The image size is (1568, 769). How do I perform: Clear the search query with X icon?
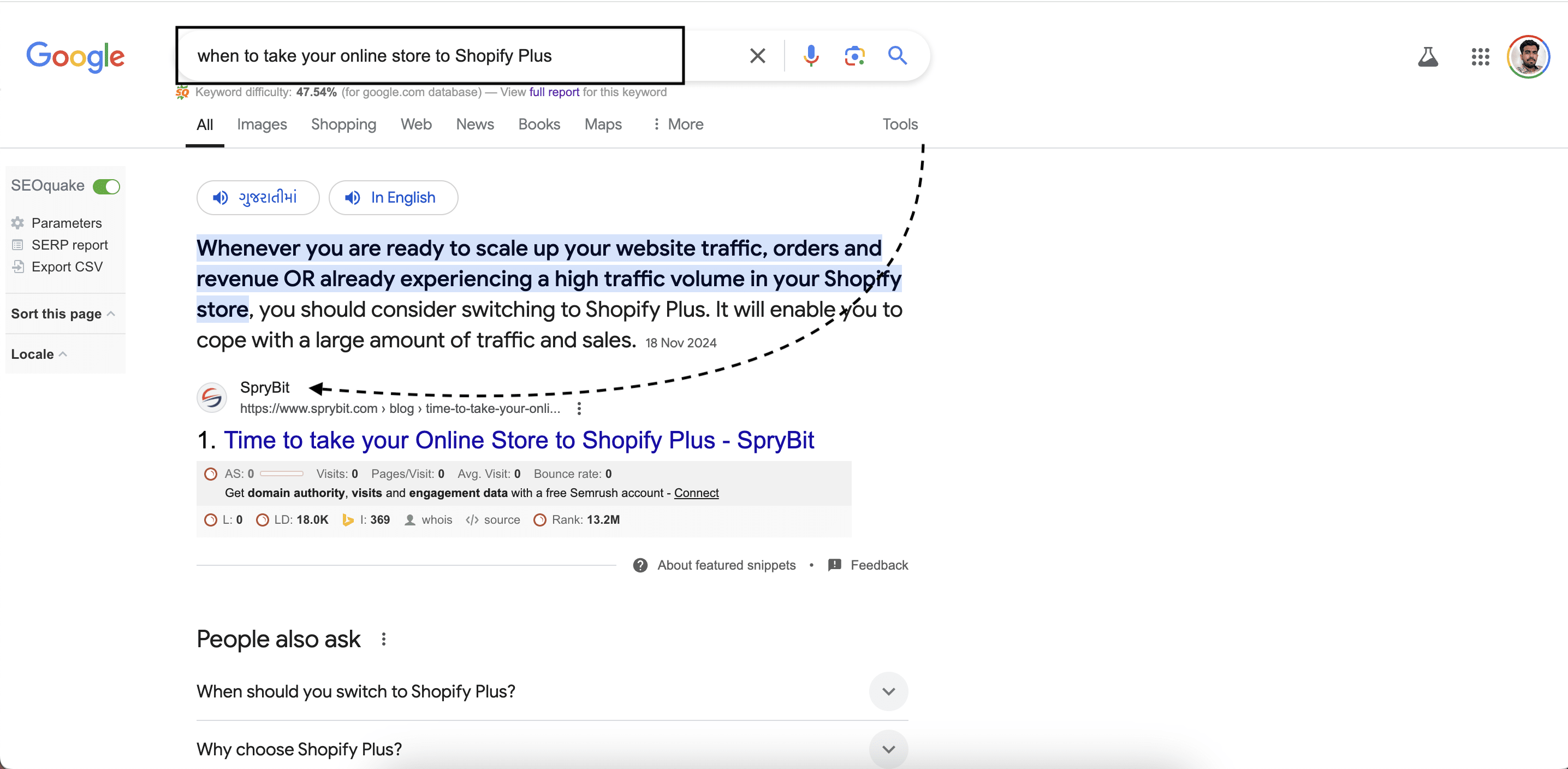pos(757,56)
